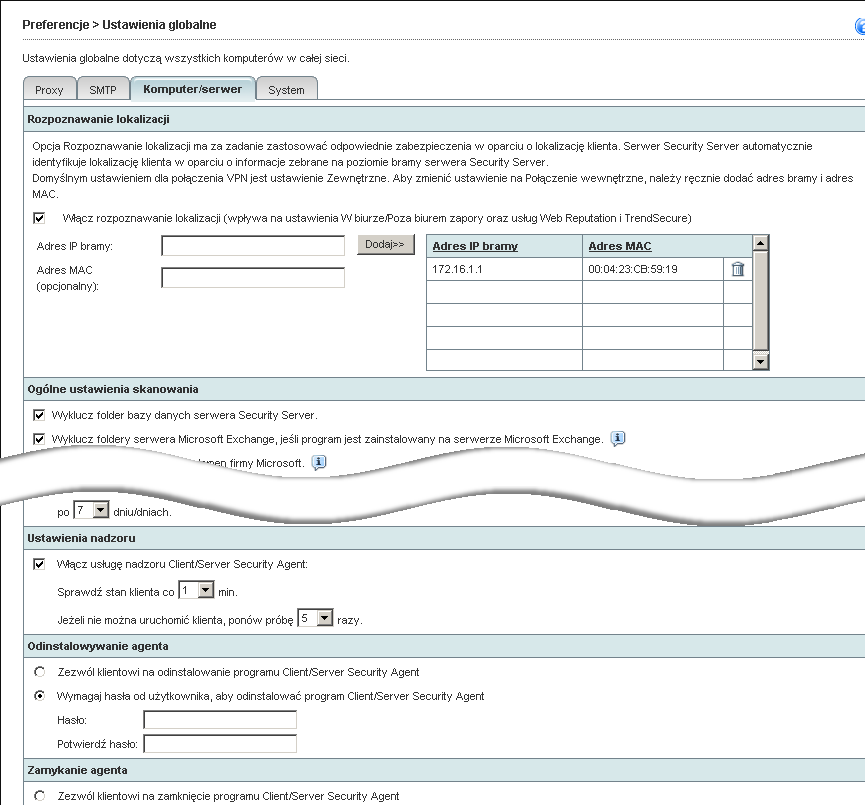Select the 172.16.1.1 table cell
Image resolution: width=865 pixels, height=805 pixels.
pyautogui.click(x=504, y=269)
